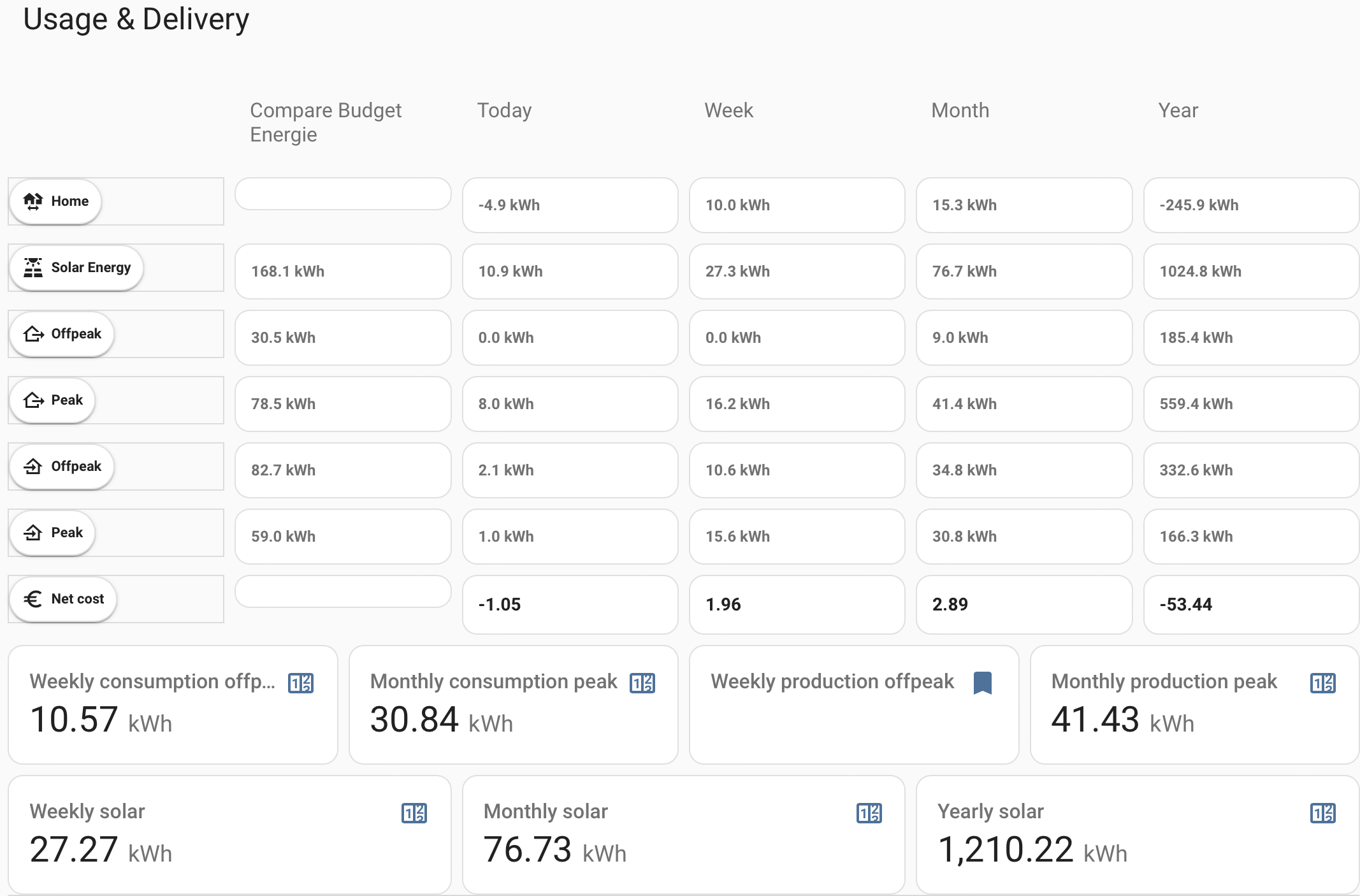Open the Net cost chip
Viewport: 1360px width, 896px height.
tap(63, 599)
